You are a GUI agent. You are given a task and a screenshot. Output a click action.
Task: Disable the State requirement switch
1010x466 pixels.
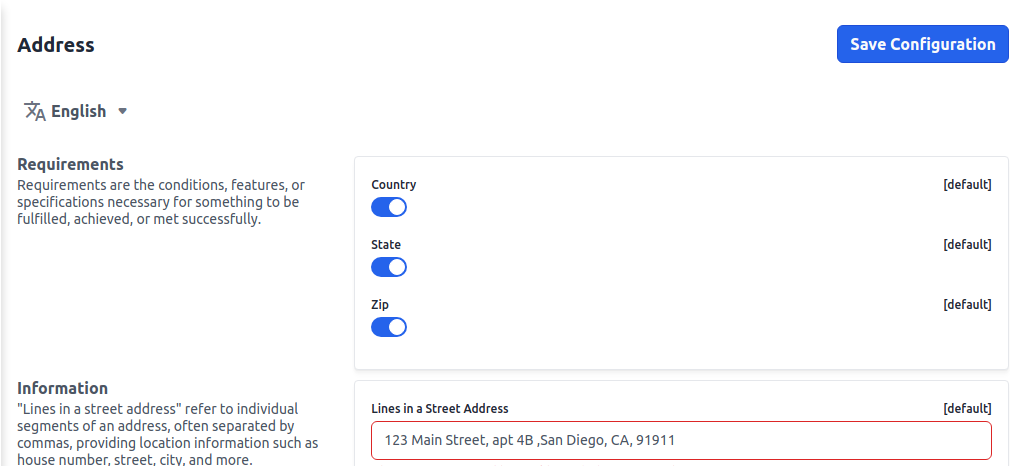click(x=389, y=267)
